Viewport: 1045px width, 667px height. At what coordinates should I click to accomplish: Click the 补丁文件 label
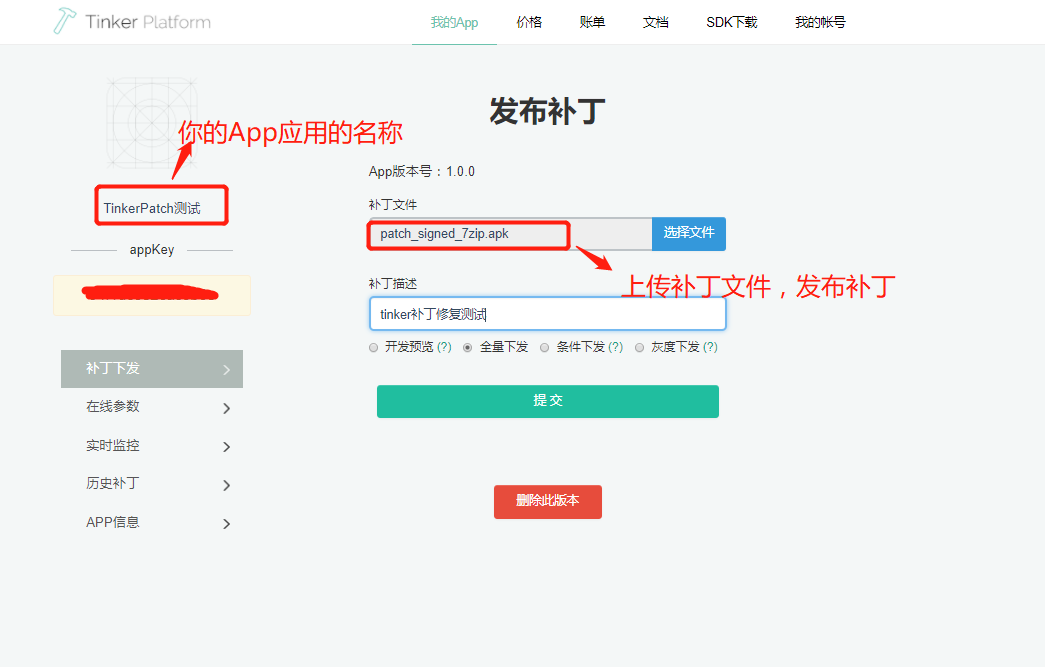click(x=393, y=205)
